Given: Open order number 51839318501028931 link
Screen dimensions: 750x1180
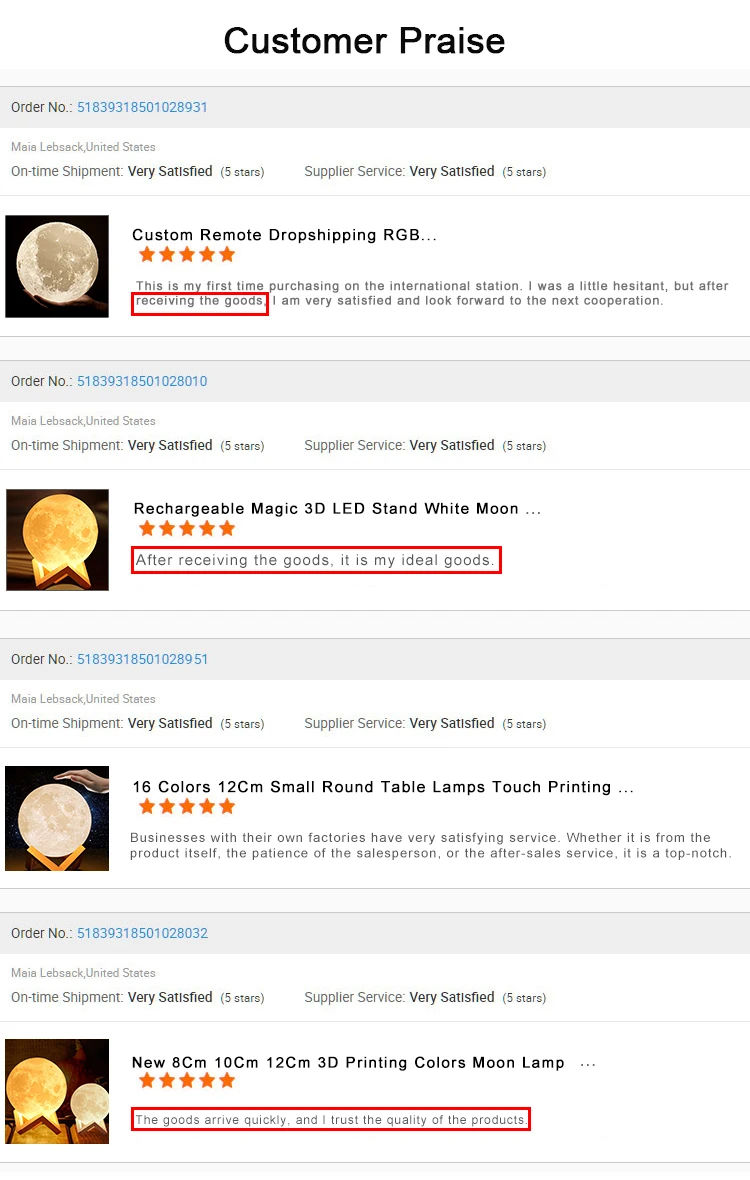Looking at the screenshot, I should coord(142,108).
